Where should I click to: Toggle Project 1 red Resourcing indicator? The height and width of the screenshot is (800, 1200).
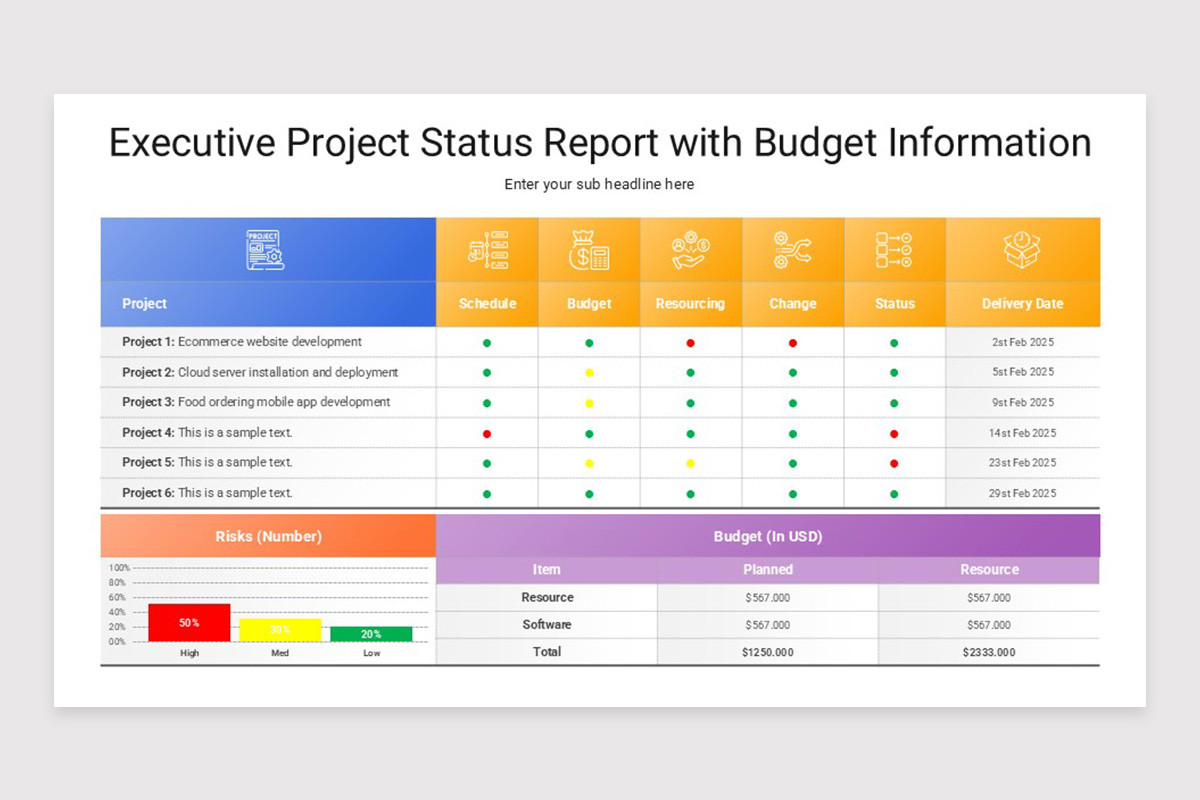click(x=691, y=341)
